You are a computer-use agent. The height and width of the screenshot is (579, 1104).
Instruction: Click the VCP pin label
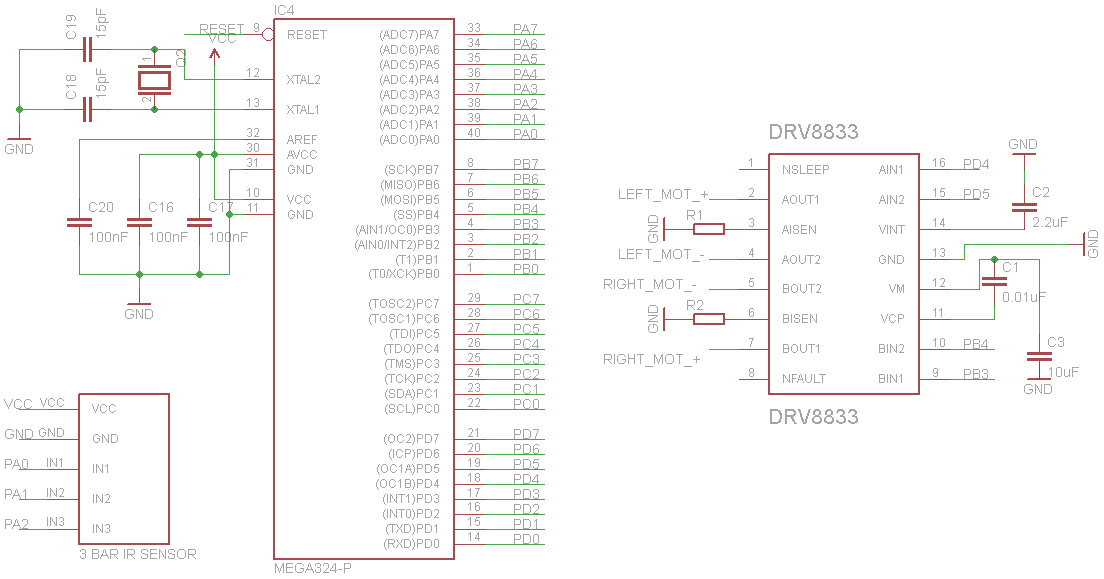(892, 319)
